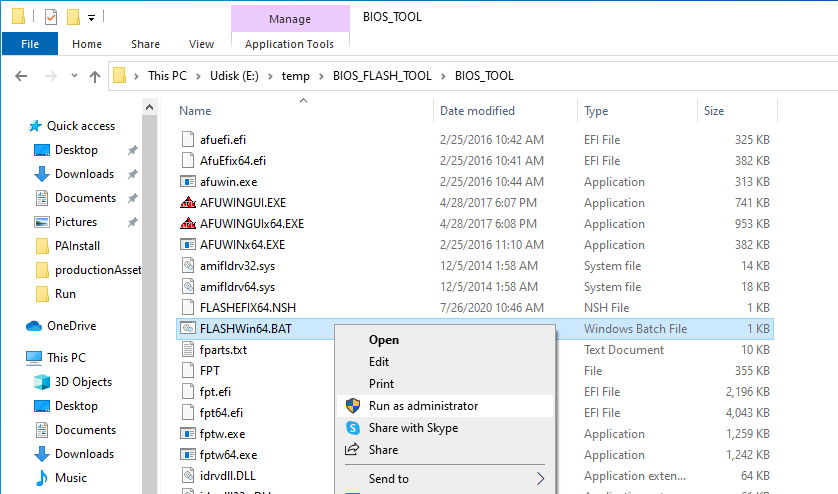Image resolution: width=838 pixels, height=494 pixels.
Task: Unpin Desktop using its pin icon
Action: (x=133, y=150)
